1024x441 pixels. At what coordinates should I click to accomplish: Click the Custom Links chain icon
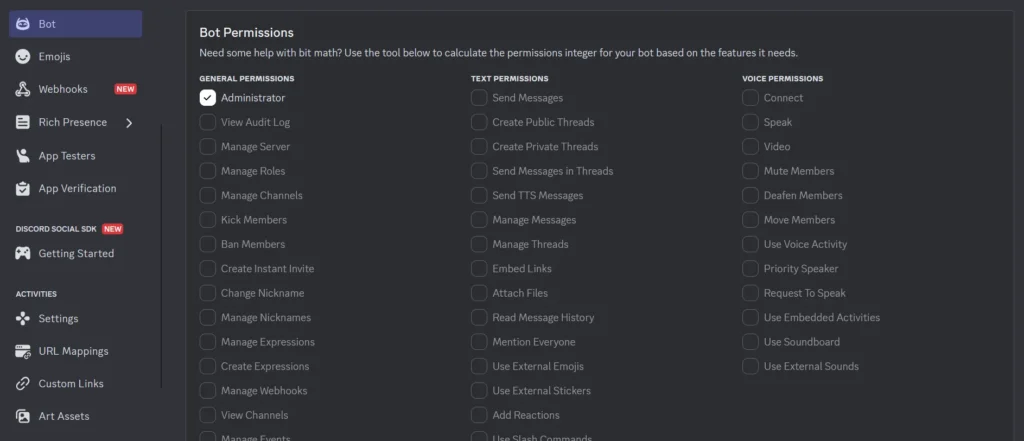(23, 384)
